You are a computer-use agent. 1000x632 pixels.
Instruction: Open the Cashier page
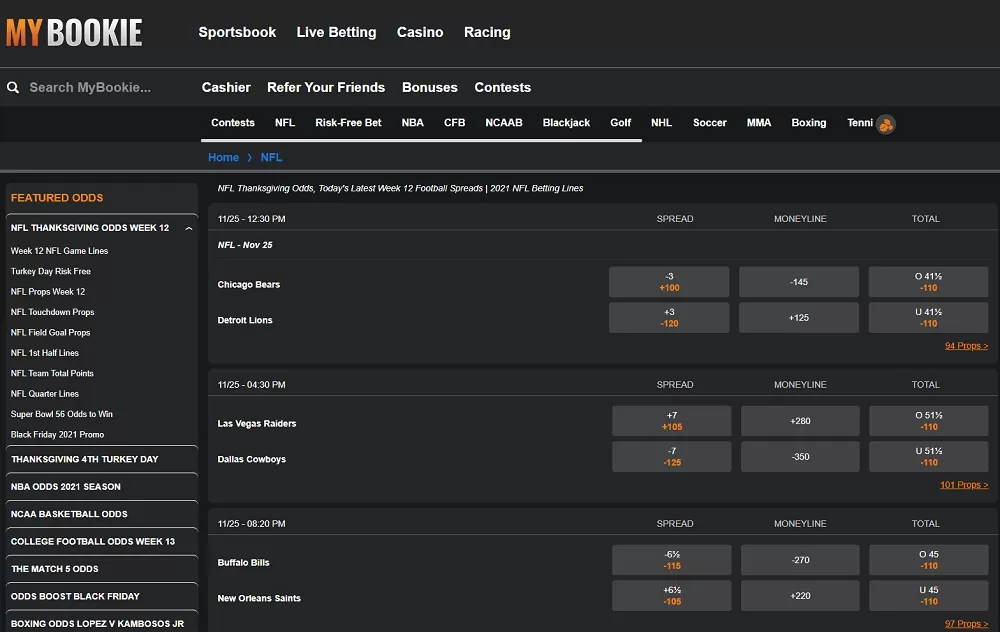[x=226, y=87]
